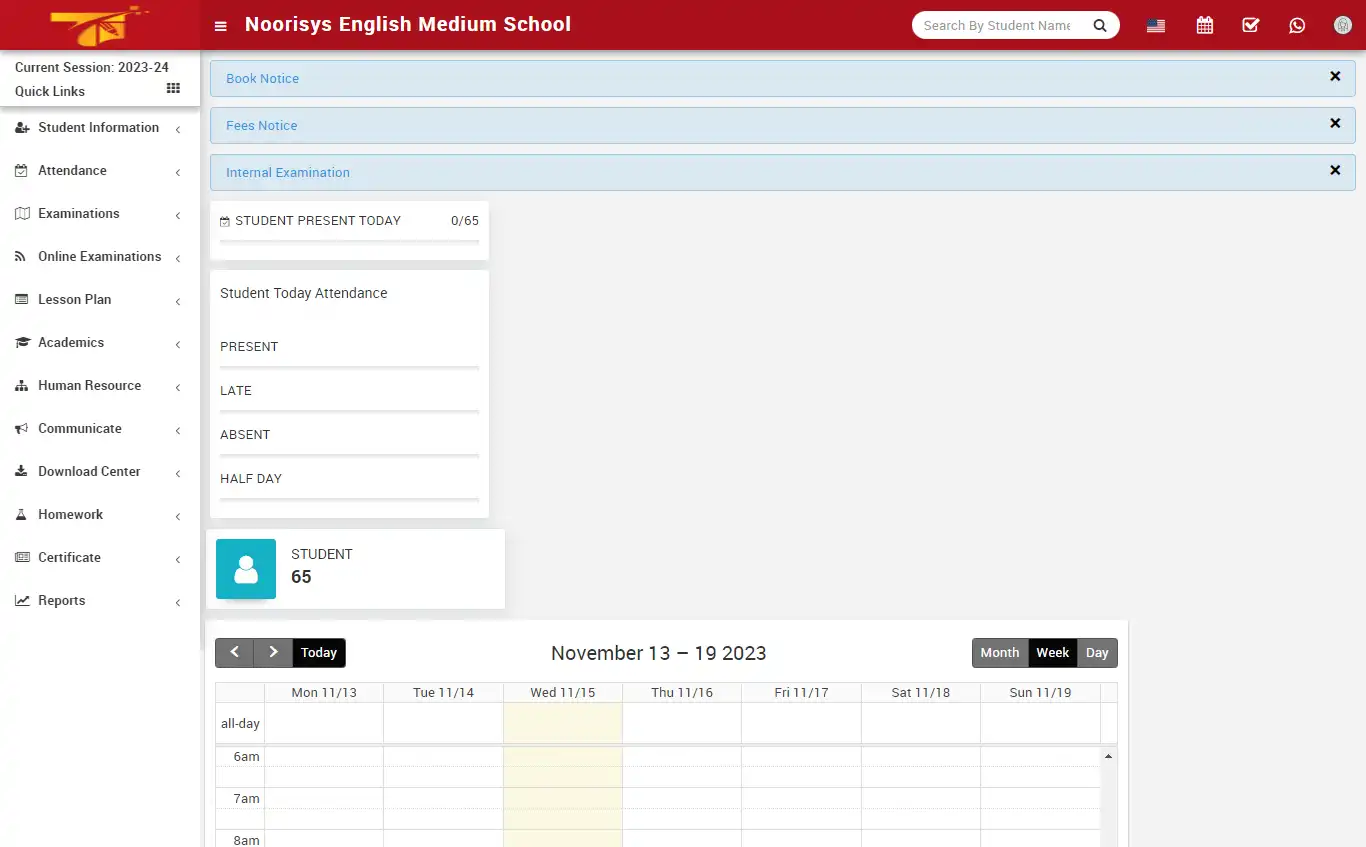The width and height of the screenshot is (1366, 847).
Task: Expand the Examinations section
Action: click(80, 213)
